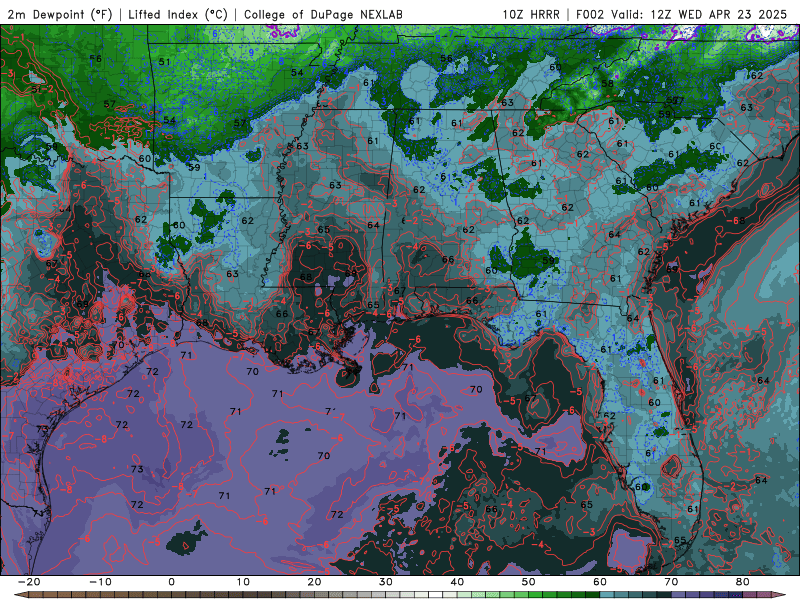This screenshot has width=800, height=600.
Task: Click the '50' label on the color scale
Action: pos(529,582)
